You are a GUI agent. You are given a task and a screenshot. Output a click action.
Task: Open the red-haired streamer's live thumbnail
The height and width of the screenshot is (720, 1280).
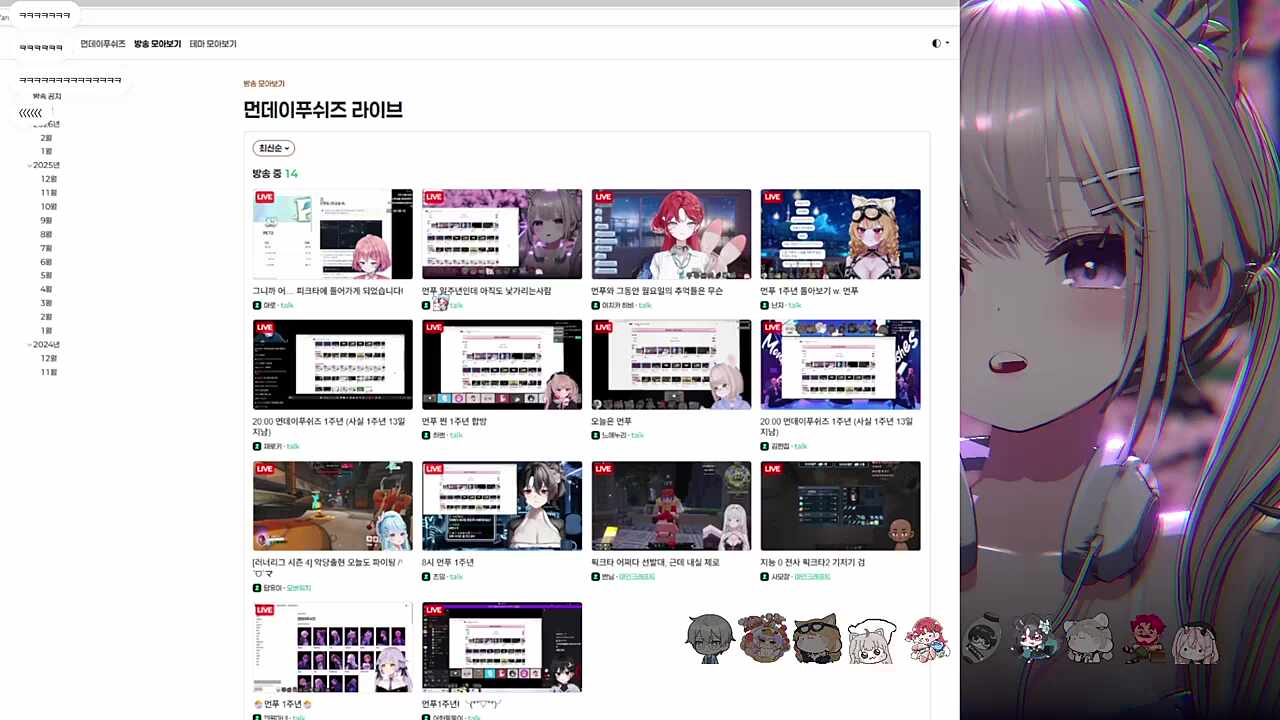(x=671, y=234)
